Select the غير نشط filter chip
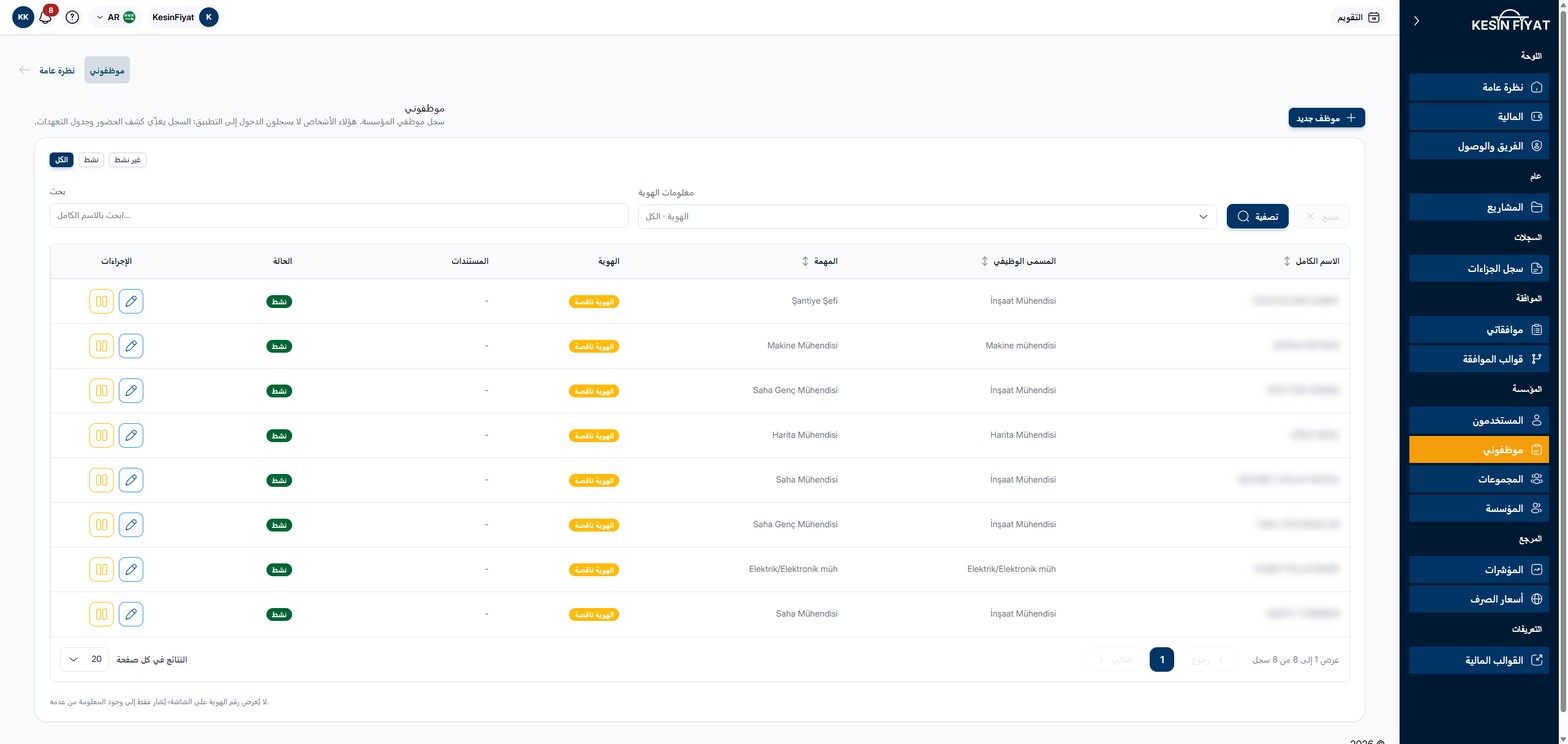This screenshot has height=744, width=1568. (127, 160)
